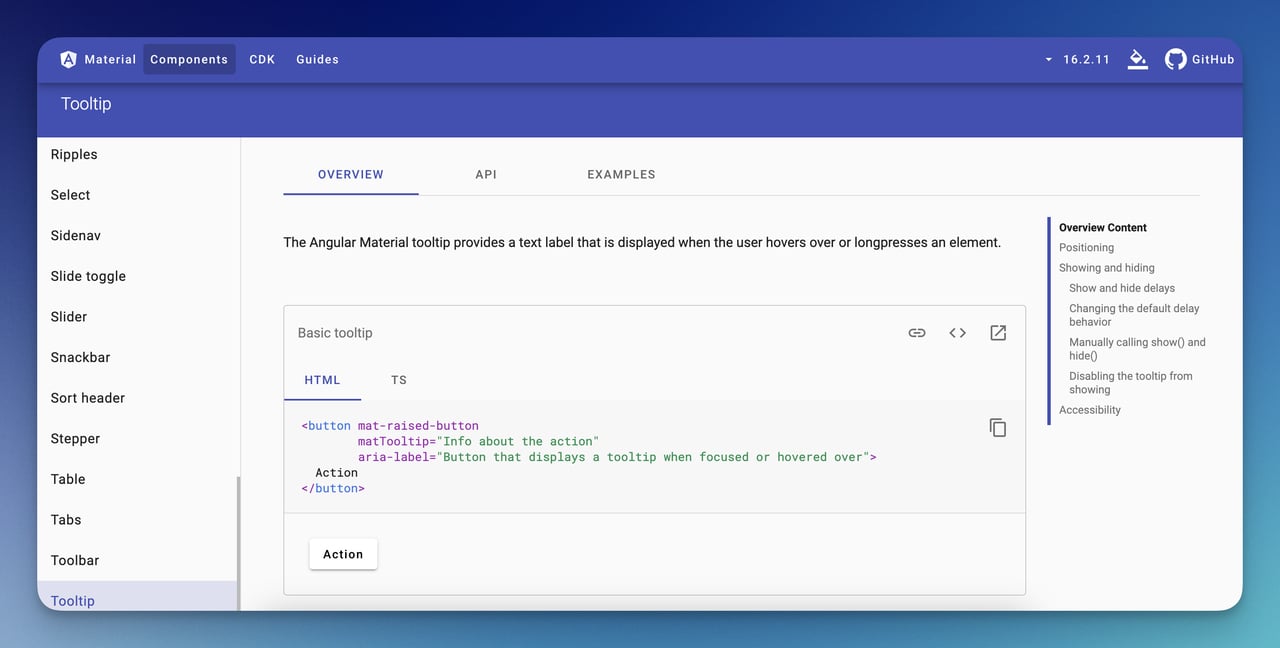Viewport: 1280px width, 648px height.
Task: Navigate to Sidenav in sidebar
Action: pyautogui.click(x=138, y=235)
